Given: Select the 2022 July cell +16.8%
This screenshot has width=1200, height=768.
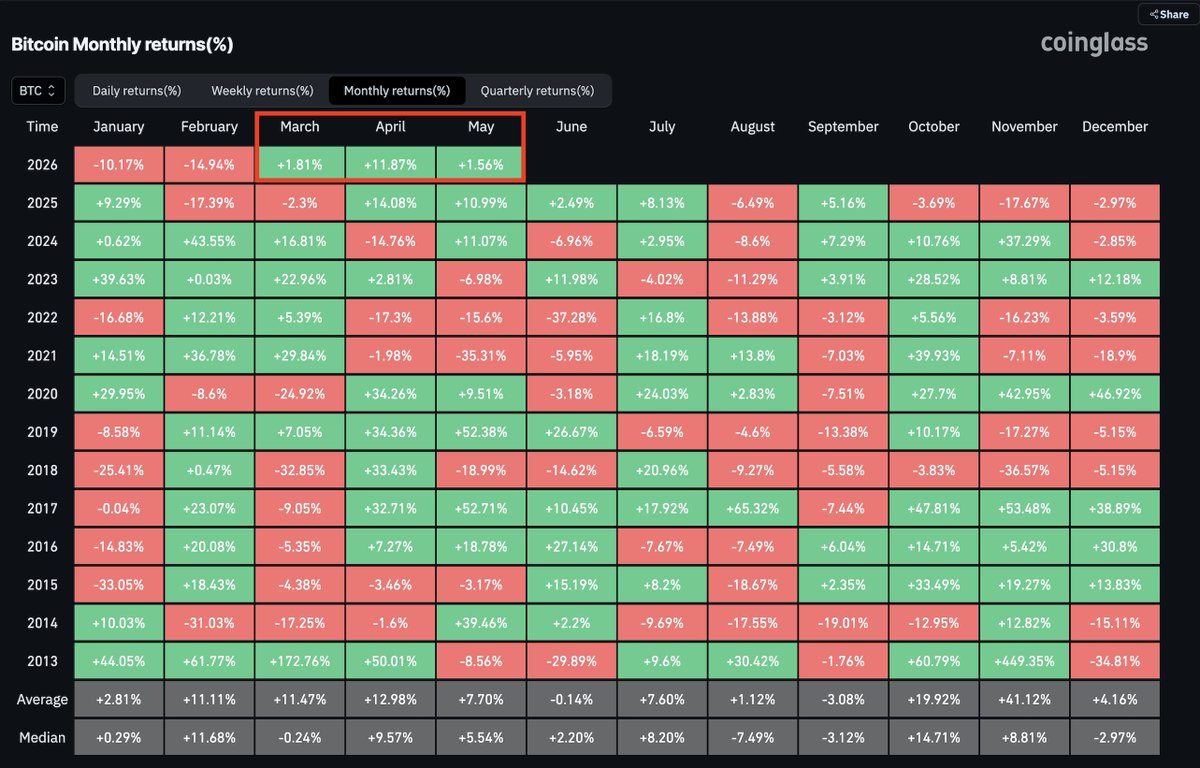Looking at the screenshot, I should pos(662,318).
